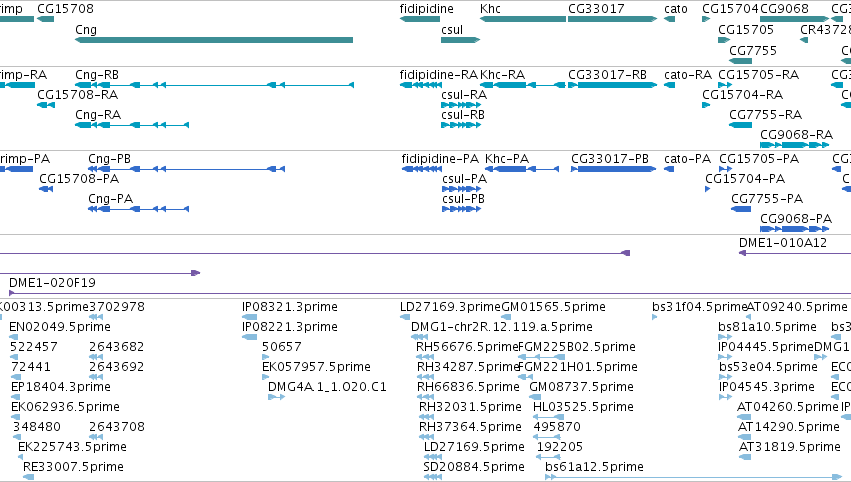The width and height of the screenshot is (851, 482).
Task: Select the 495870 feature label
Action: coord(557,427)
